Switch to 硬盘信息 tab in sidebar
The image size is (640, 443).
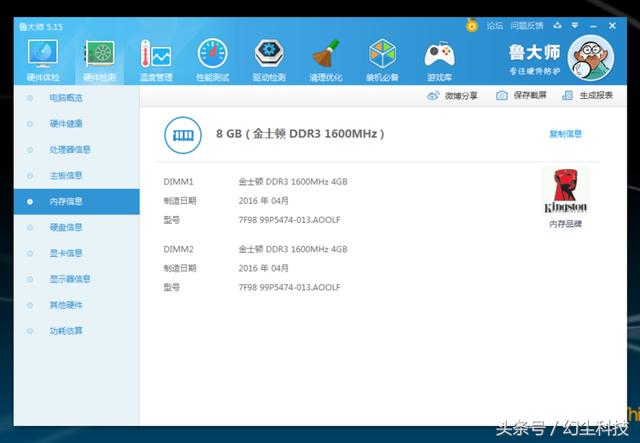tap(66, 227)
